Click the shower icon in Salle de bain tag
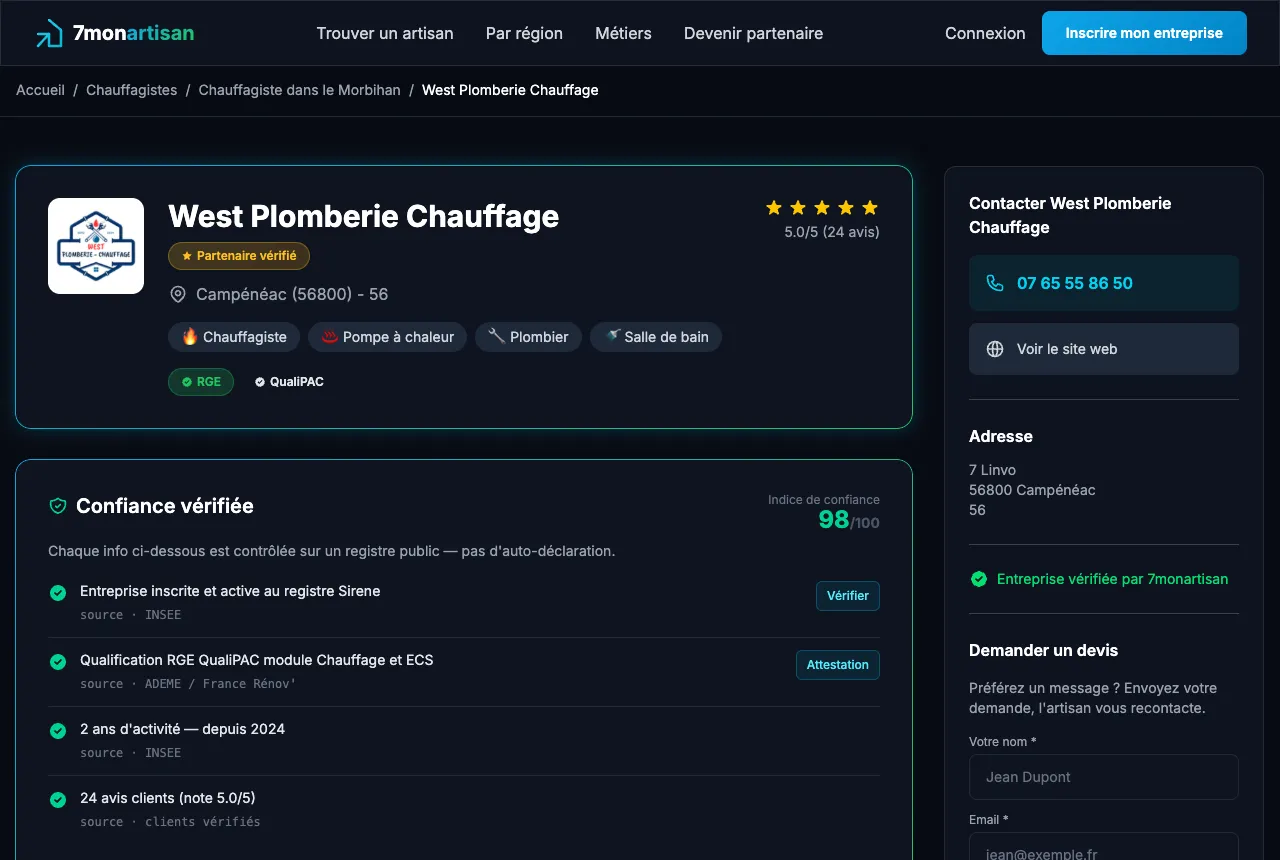The image size is (1280, 860). [612, 337]
